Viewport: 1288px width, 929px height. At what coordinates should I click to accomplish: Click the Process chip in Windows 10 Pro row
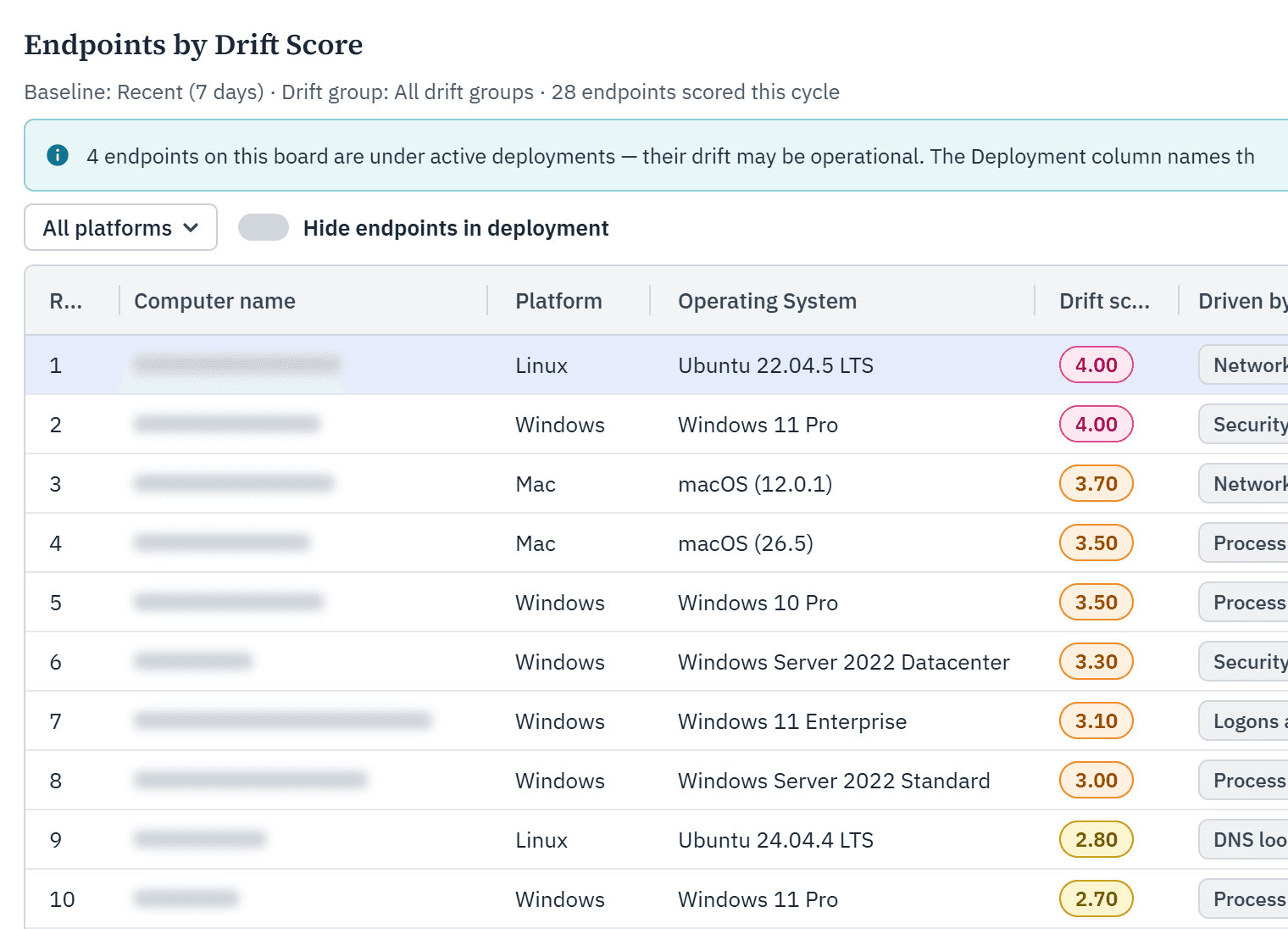point(1244,602)
